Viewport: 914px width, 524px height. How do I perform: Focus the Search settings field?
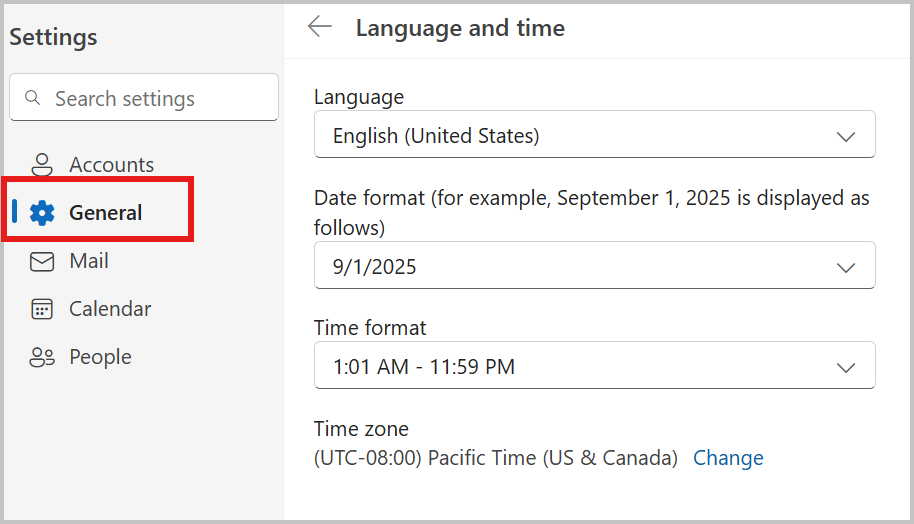tap(144, 97)
